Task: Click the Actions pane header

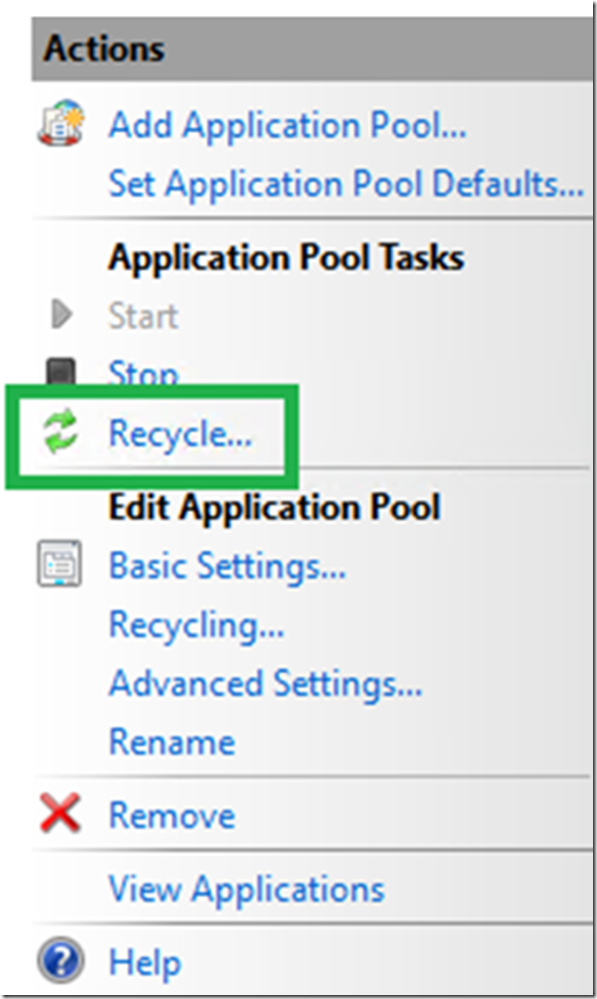Action: pyautogui.click(x=312, y=48)
